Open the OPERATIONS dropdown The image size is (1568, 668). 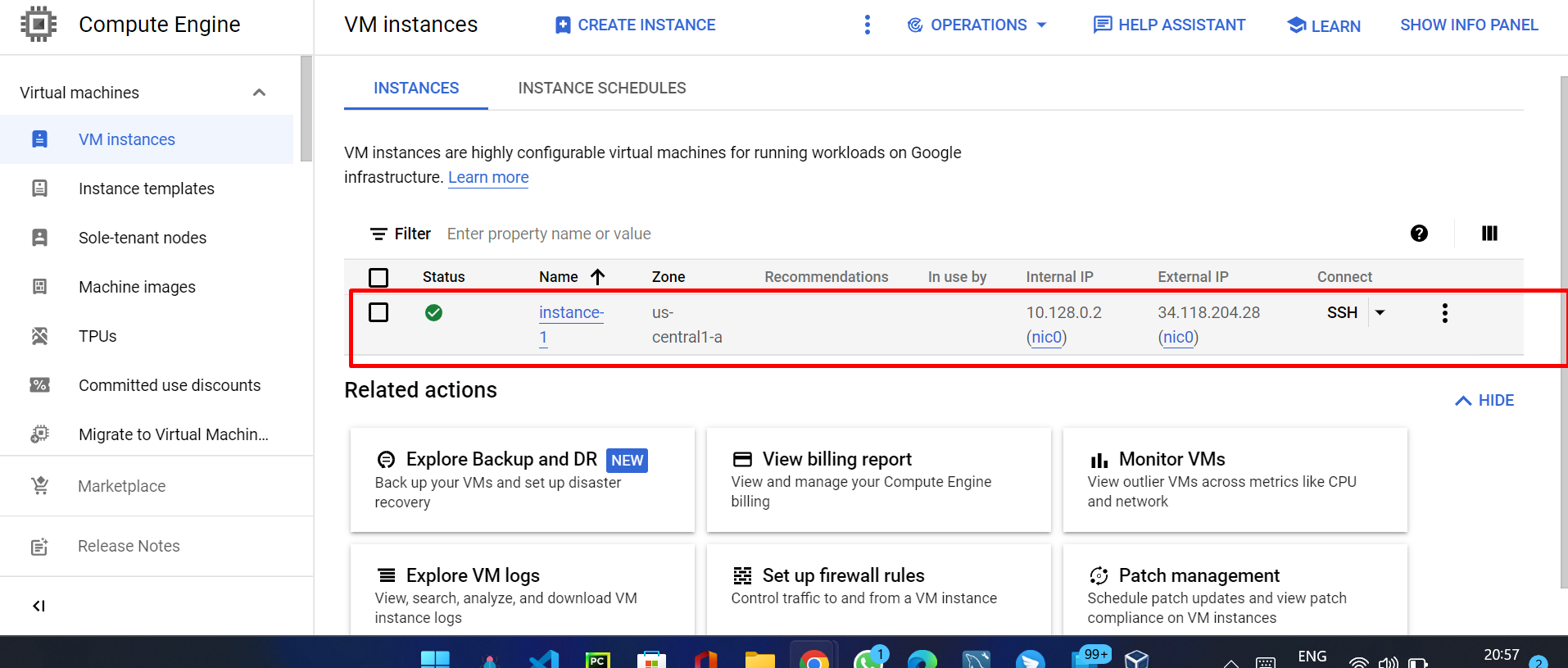pos(977,25)
